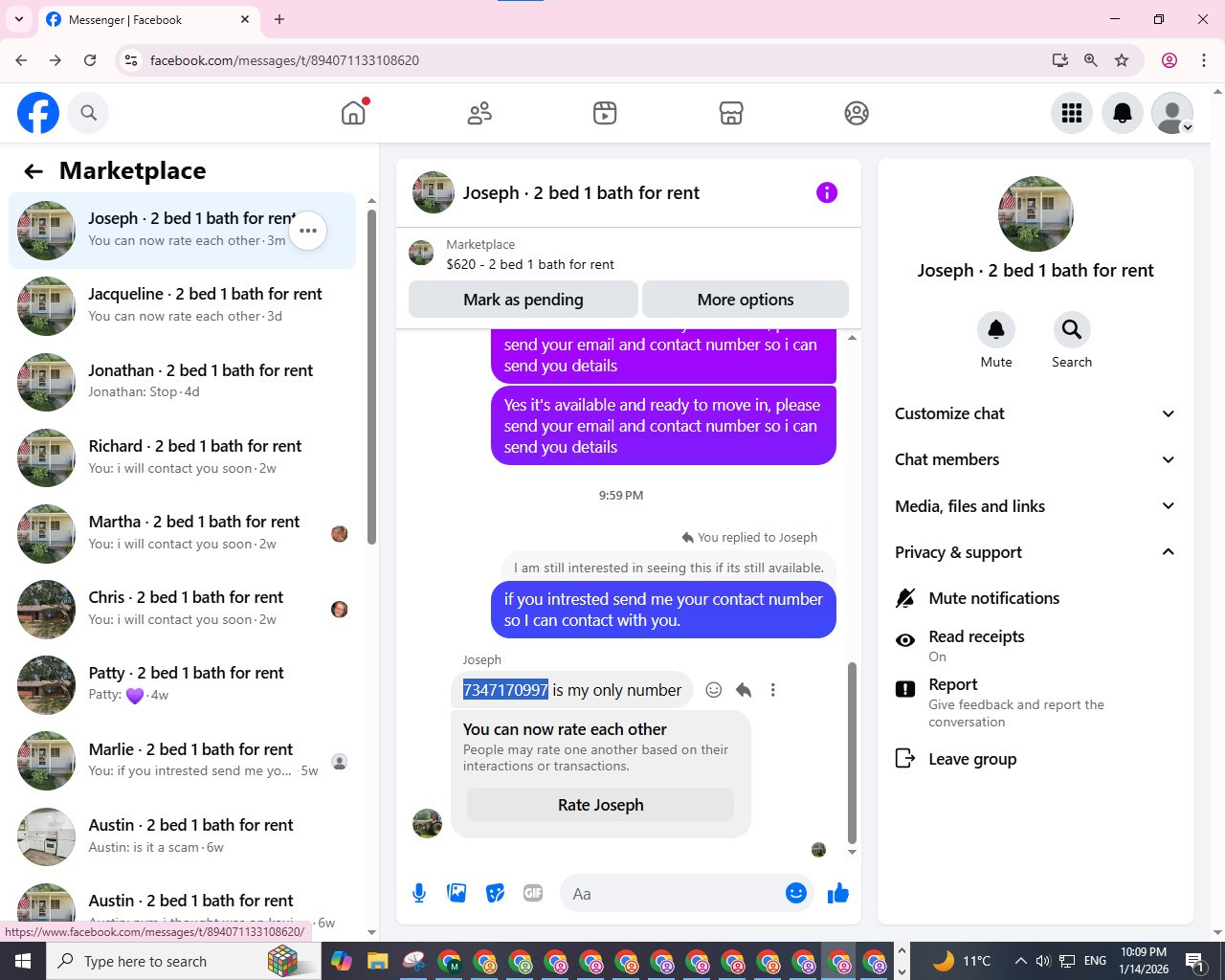Toggle Read receipts setting

[1035, 645]
